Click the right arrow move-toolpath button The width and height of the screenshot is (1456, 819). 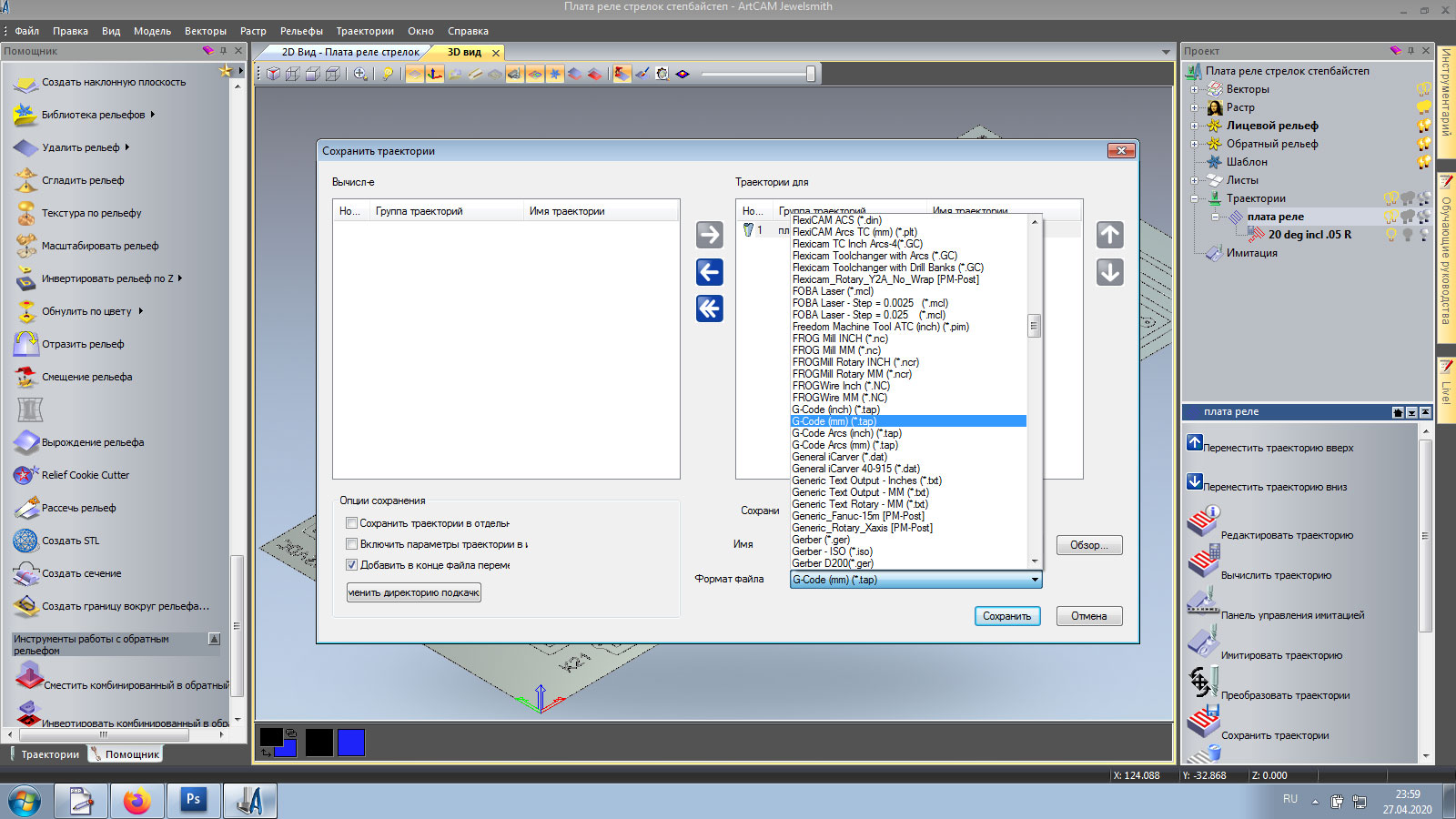tap(709, 235)
